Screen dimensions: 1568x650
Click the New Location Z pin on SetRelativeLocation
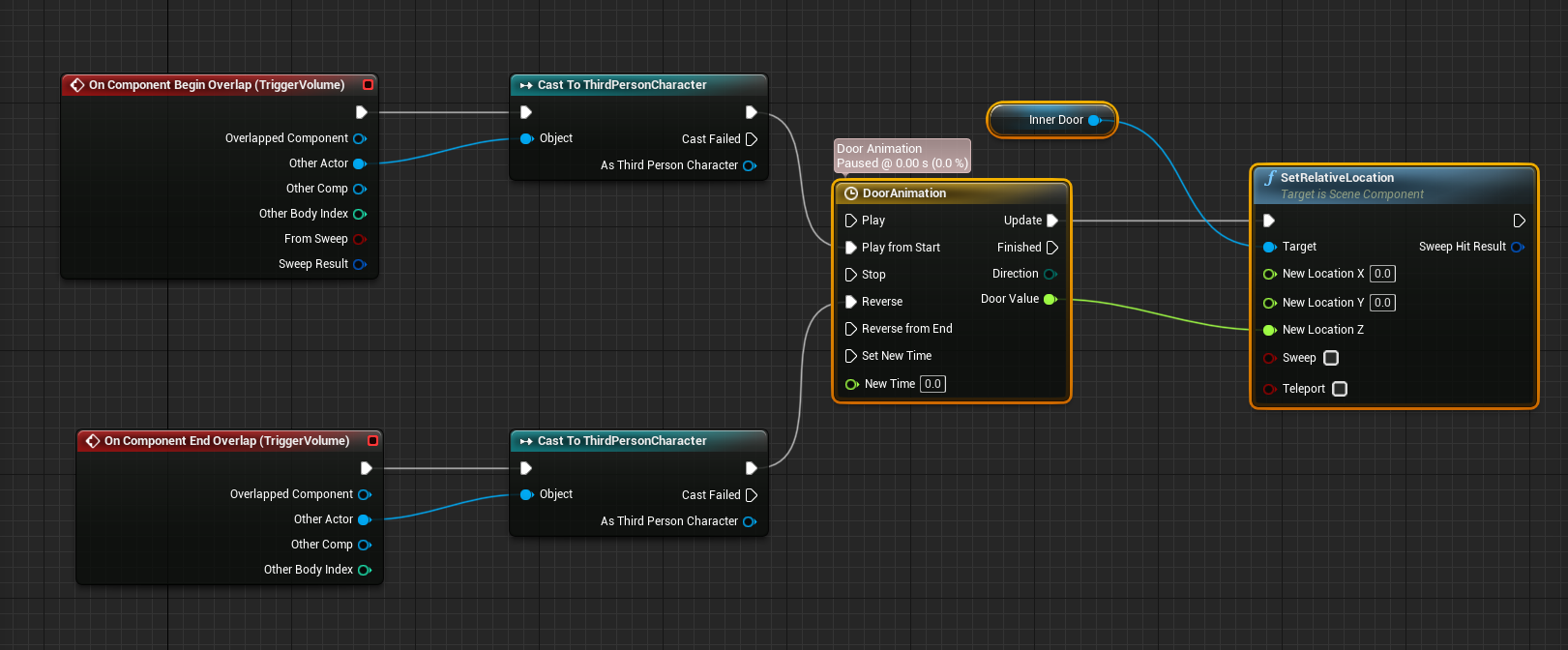(1270, 330)
